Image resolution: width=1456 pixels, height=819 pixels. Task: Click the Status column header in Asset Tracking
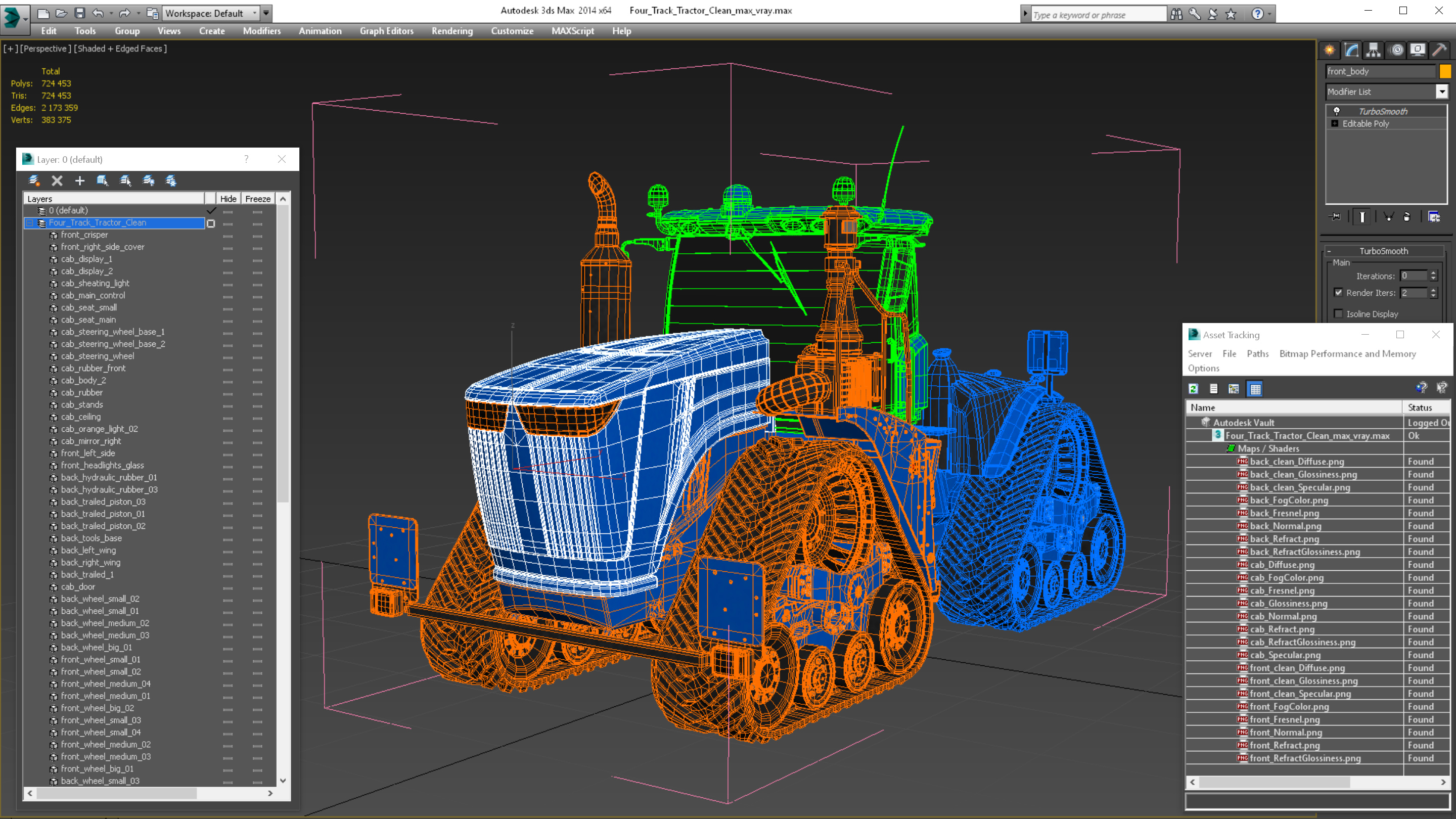[1427, 407]
